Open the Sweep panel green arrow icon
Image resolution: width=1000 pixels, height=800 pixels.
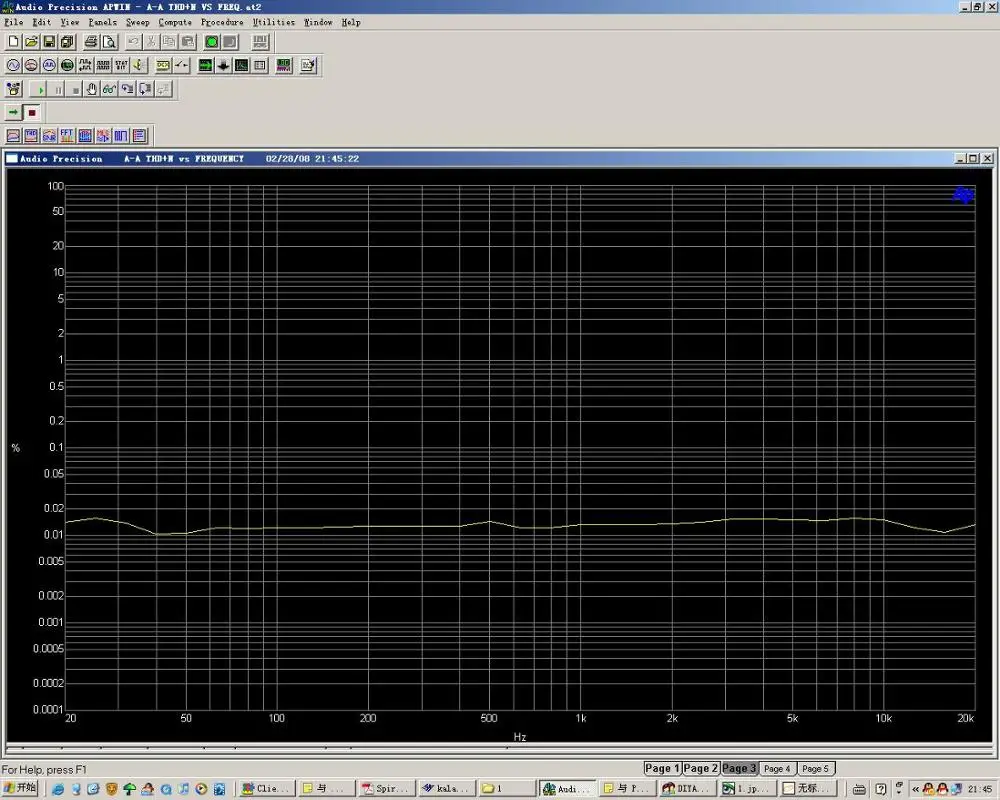tap(205, 65)
